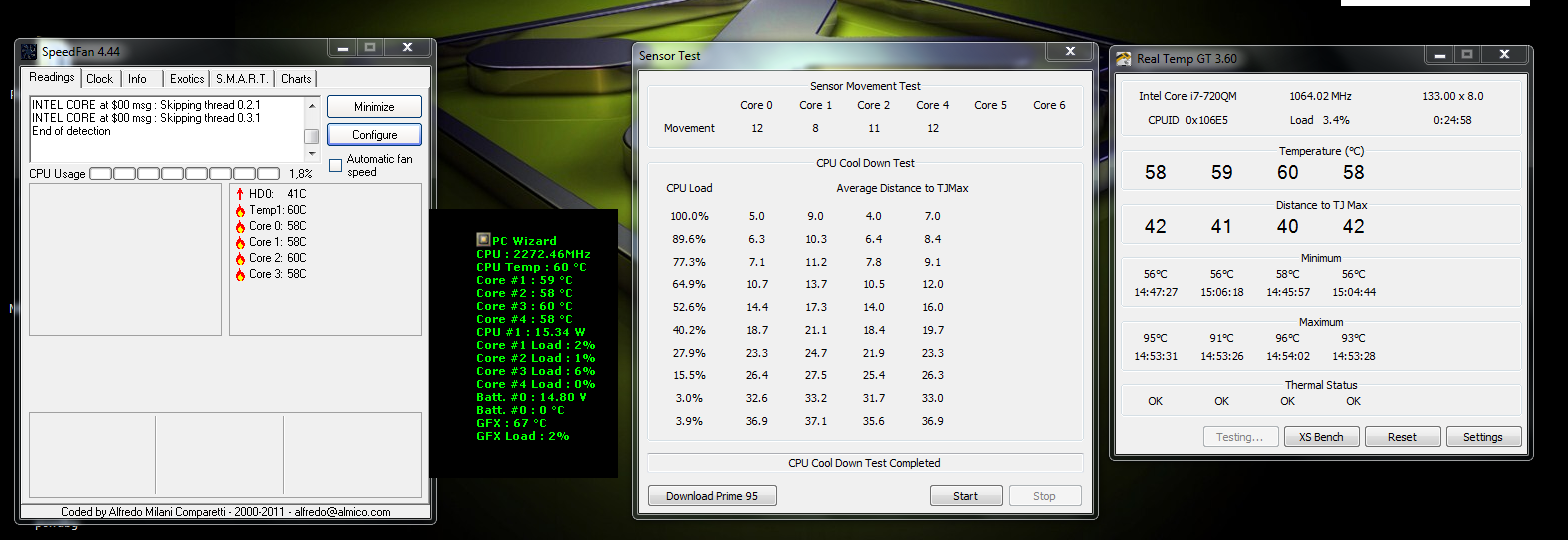Click the flame icon for Core 1

(240, 242)
